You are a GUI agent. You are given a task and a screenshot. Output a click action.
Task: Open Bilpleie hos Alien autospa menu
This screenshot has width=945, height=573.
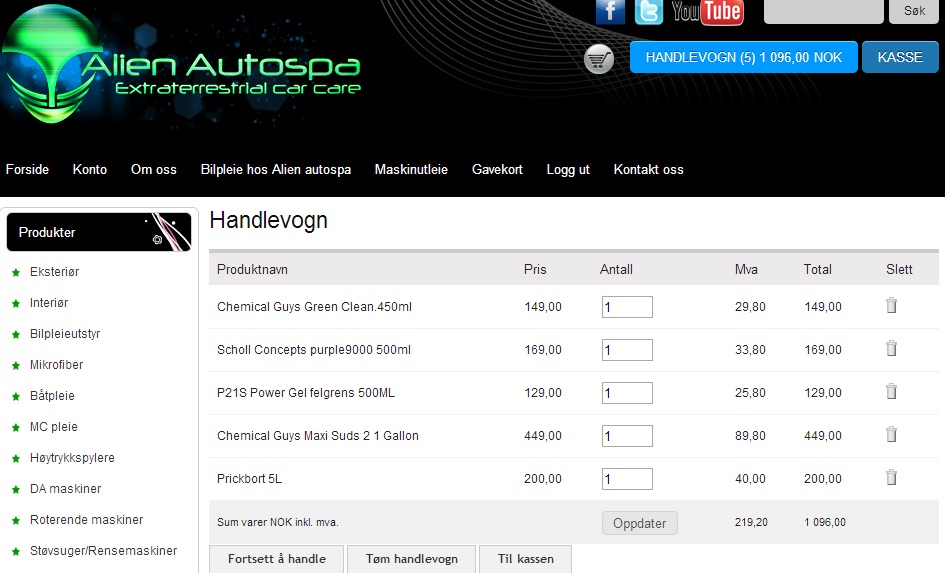tap(275, 169)
